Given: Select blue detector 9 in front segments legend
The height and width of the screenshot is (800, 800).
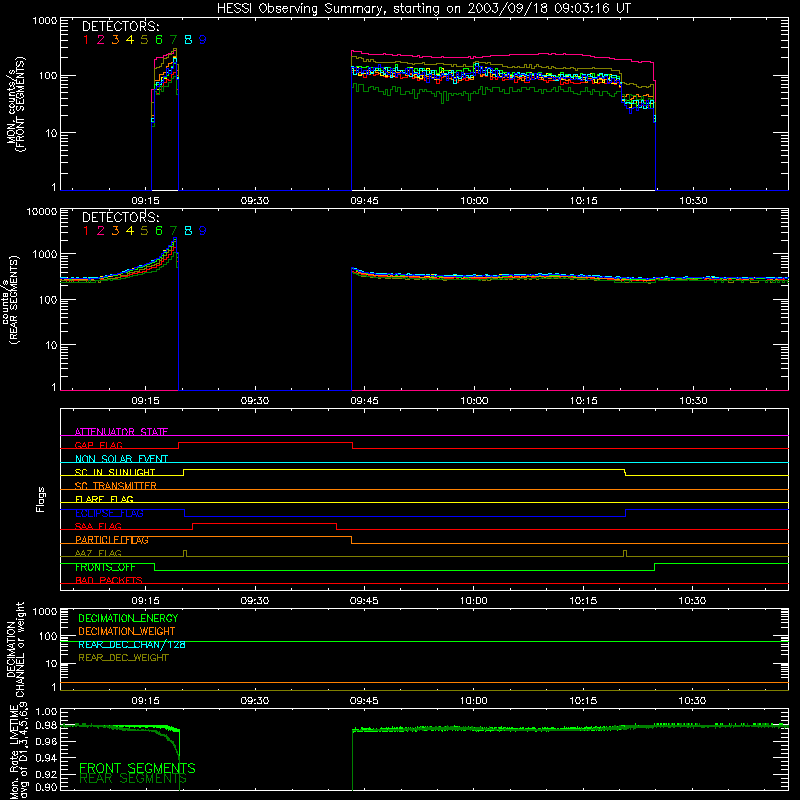Looking at the screenshot, I should (203, 40).
